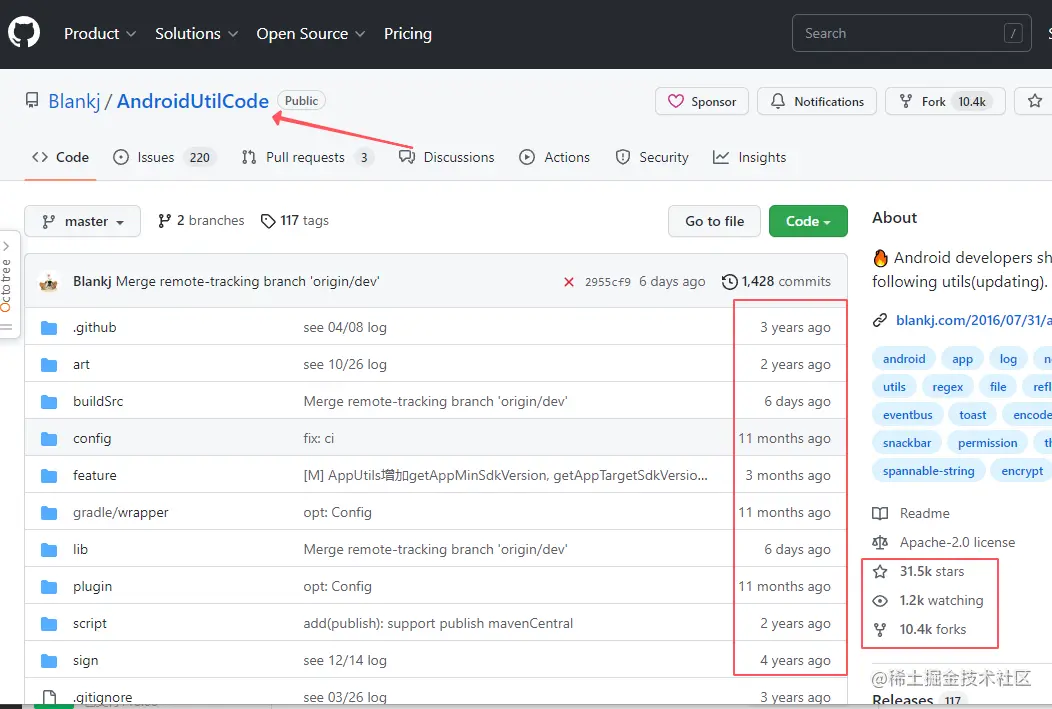The width and height of the screenshot is (1052, 709).
Task: Select the encrypt topic tag
Action: click(1022, 472)
